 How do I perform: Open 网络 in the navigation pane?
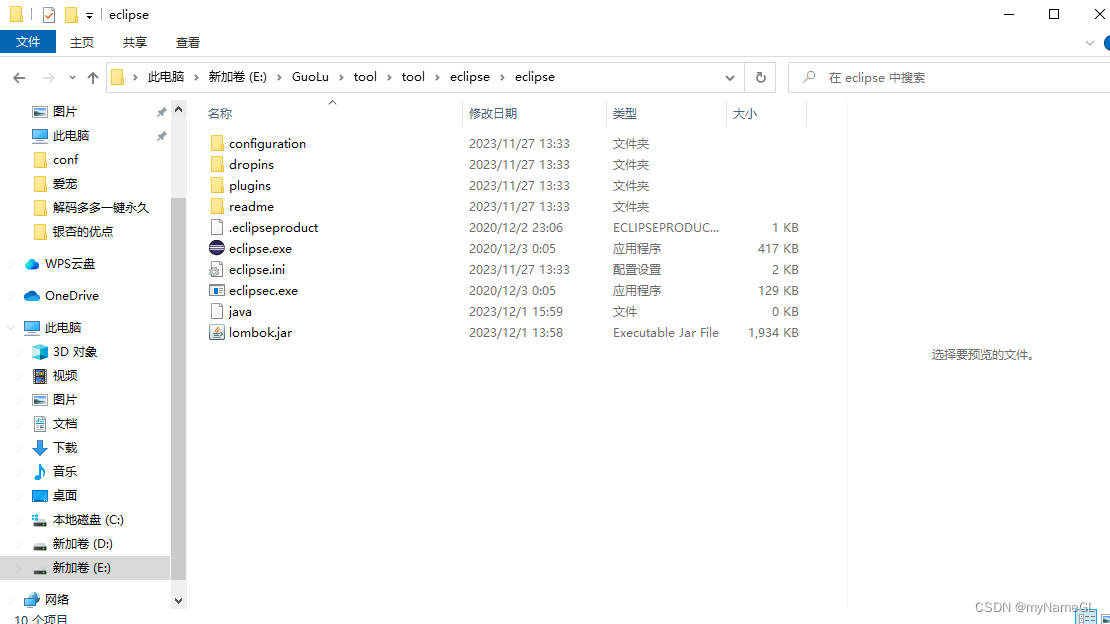[47, 599]
